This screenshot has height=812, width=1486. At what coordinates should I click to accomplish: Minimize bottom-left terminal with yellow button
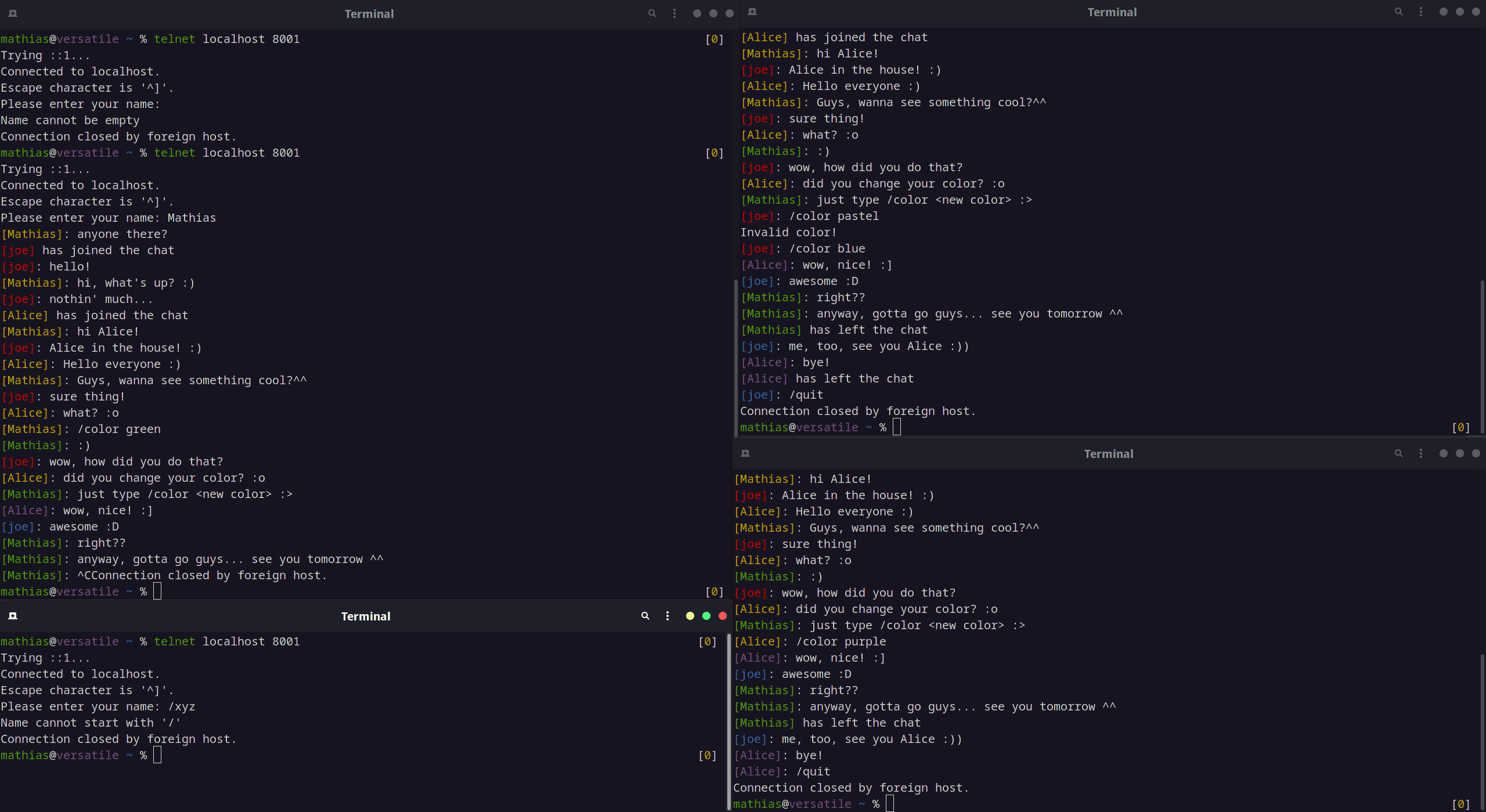[690, 616]
